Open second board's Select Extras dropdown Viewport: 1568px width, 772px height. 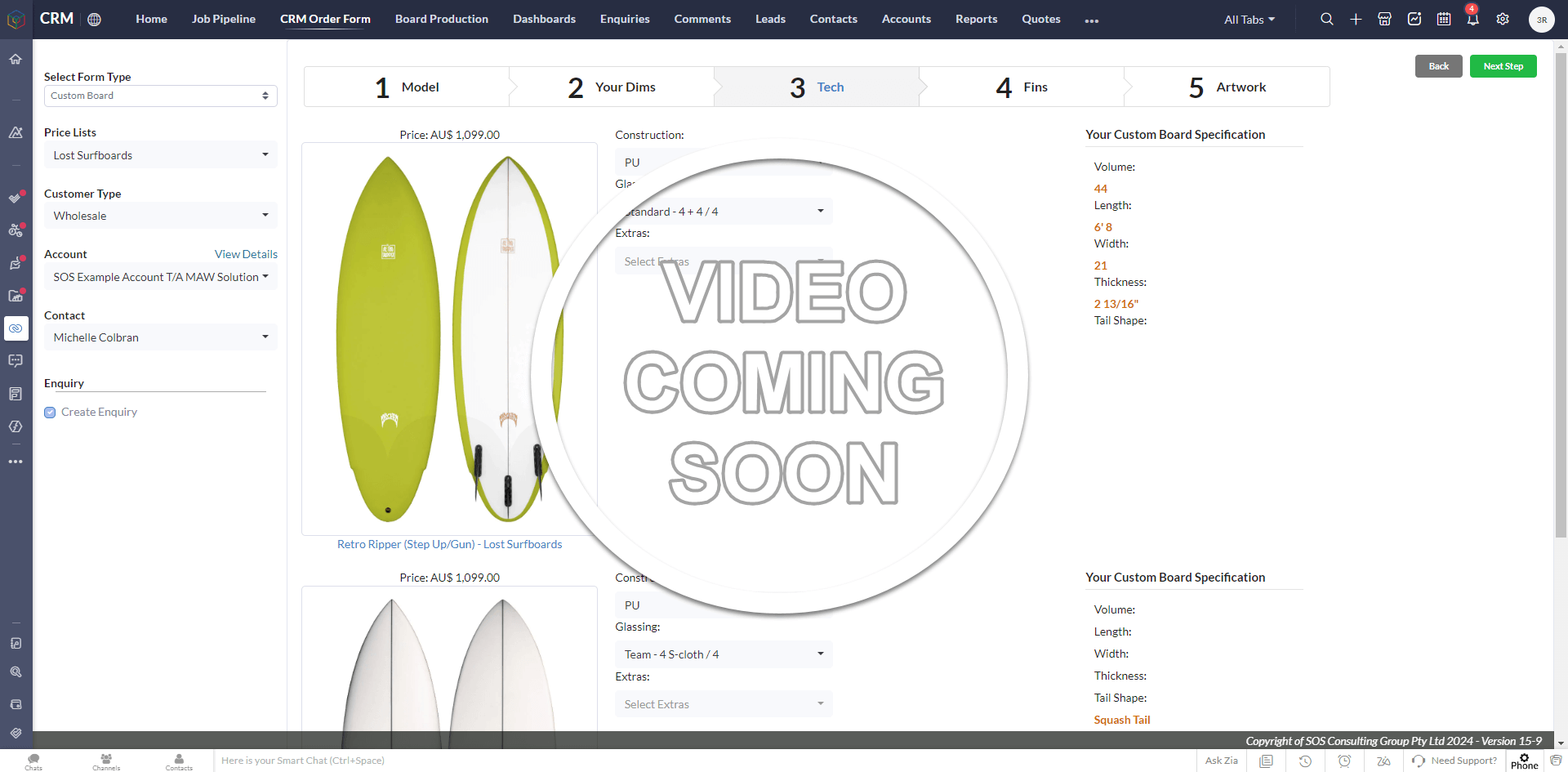(724, 704)
